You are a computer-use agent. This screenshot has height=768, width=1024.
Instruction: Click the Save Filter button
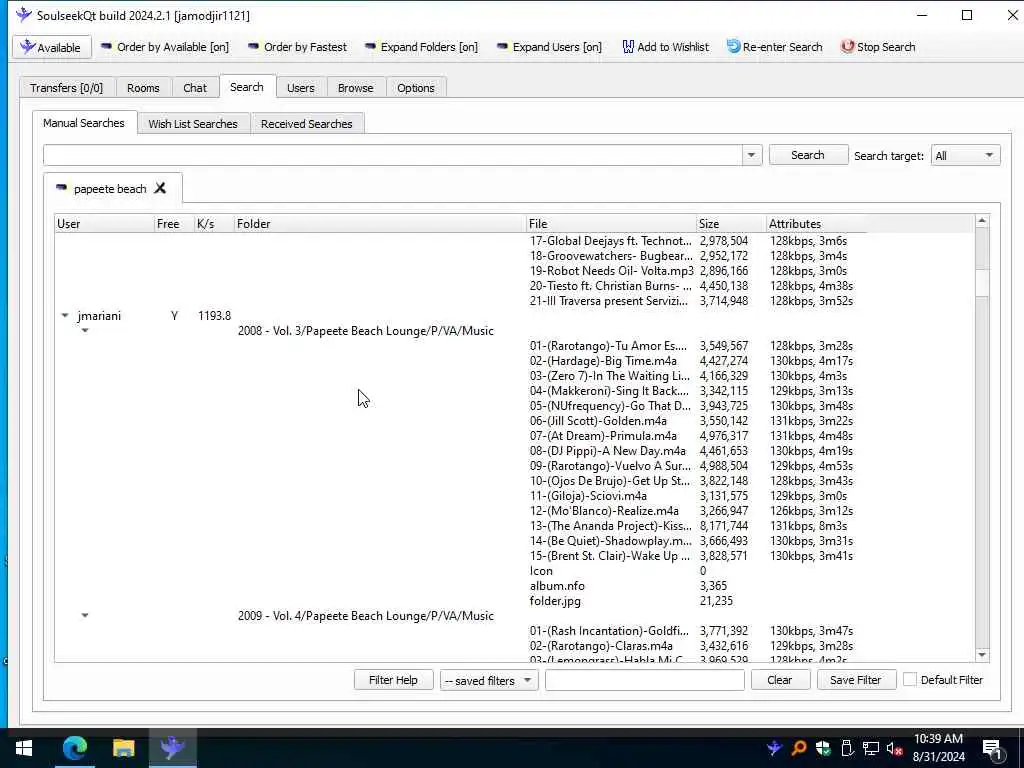856,680
